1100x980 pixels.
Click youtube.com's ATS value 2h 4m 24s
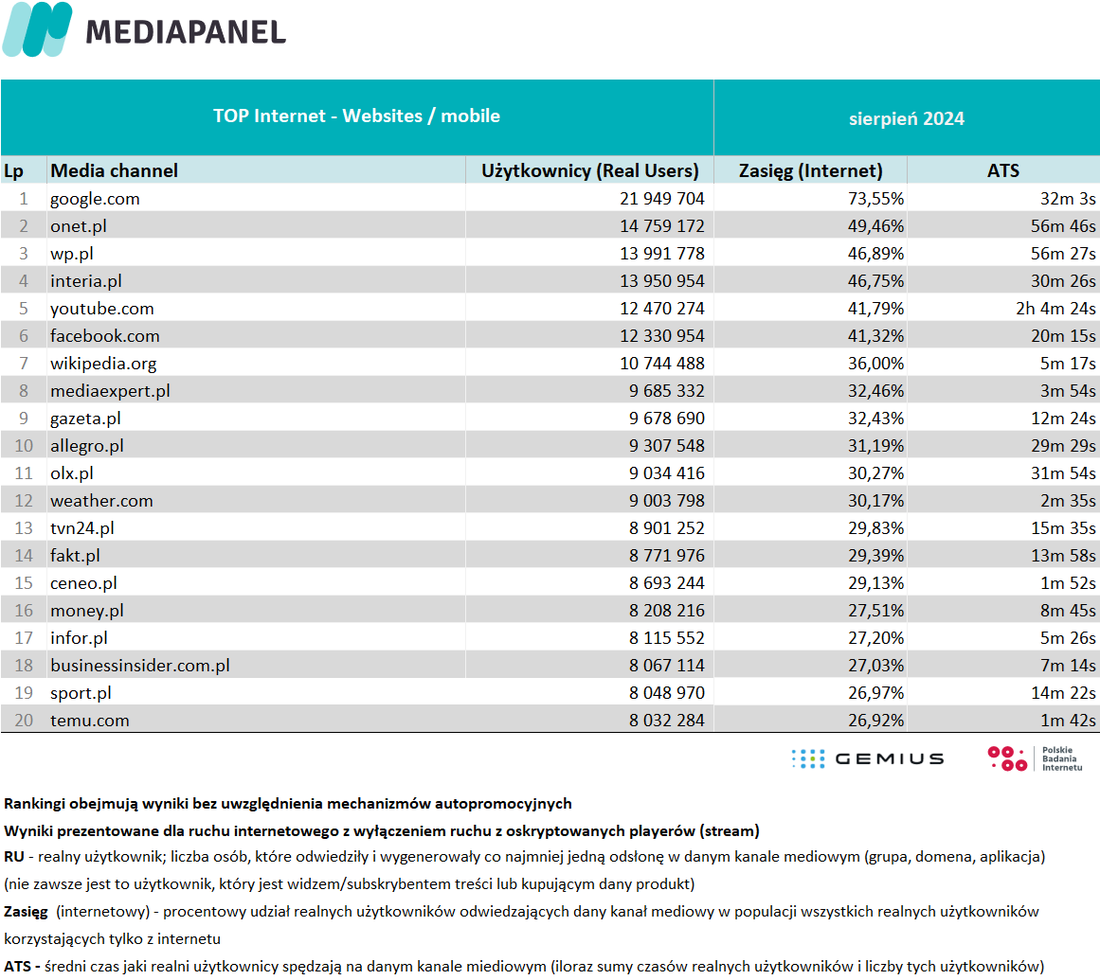point(1055,308)
